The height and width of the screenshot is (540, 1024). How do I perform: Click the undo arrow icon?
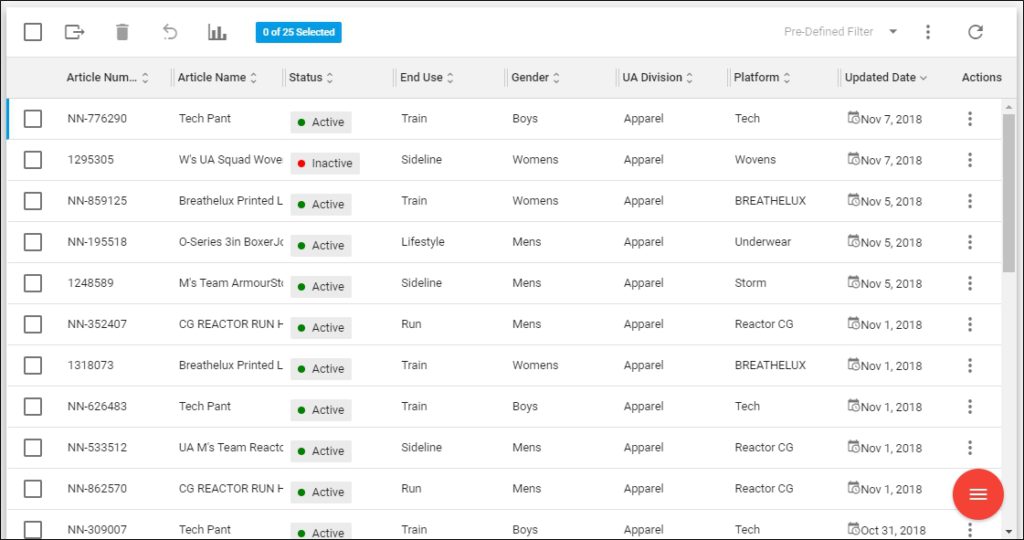coord(170,32)
